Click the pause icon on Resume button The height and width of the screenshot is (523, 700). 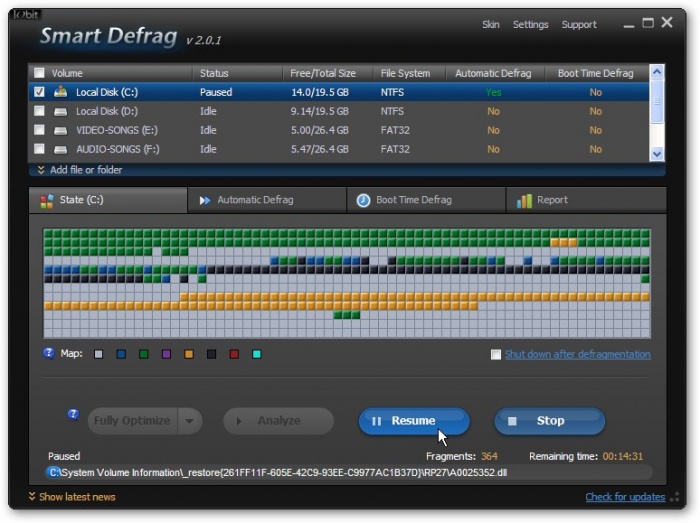pos(376,421)
